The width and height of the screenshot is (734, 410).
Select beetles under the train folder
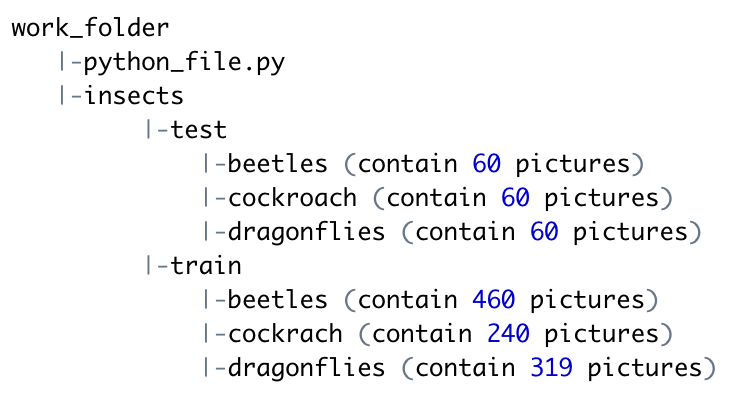(278, 300)
